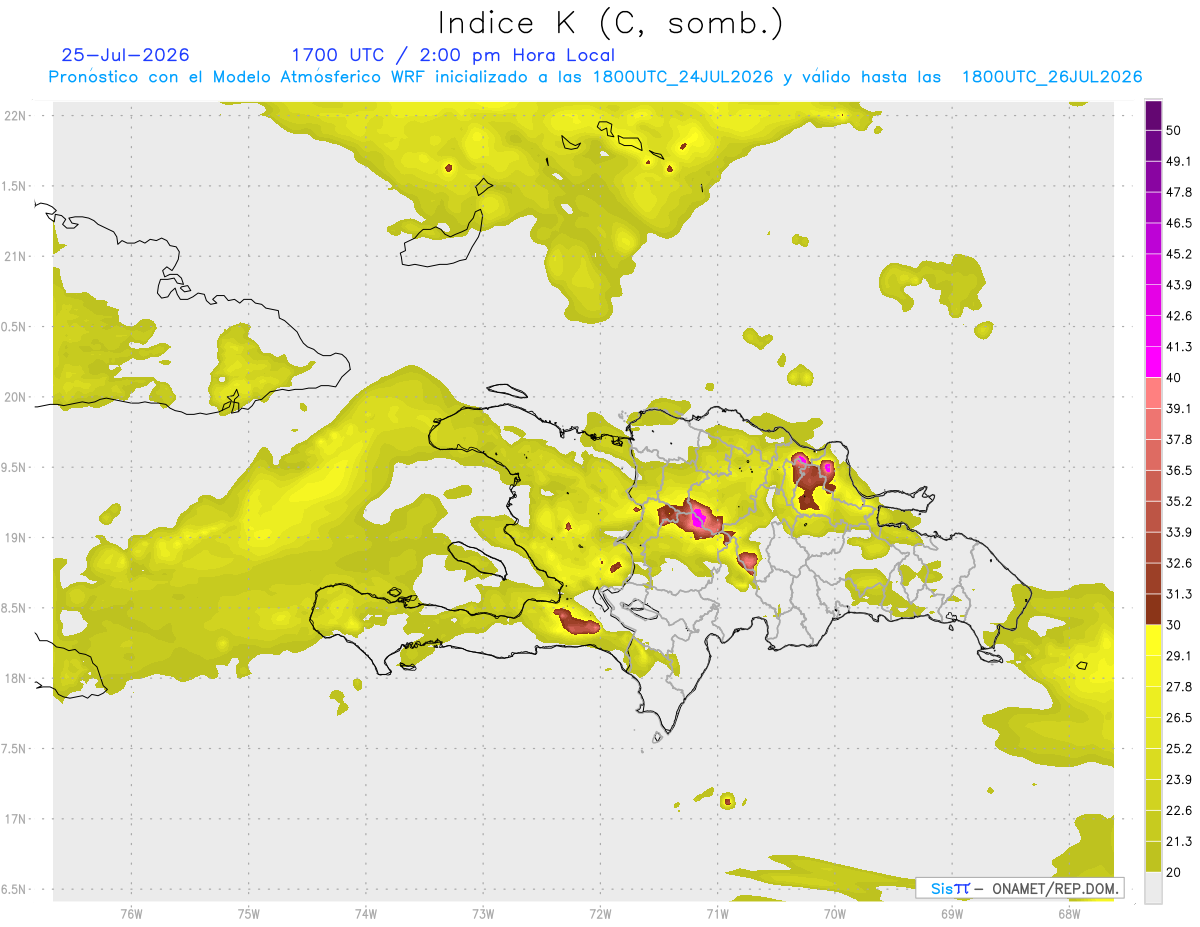Click the colorbar value "37.8"
Viewport: 1200px width, 927px height.
click(x=1179, y=439)
